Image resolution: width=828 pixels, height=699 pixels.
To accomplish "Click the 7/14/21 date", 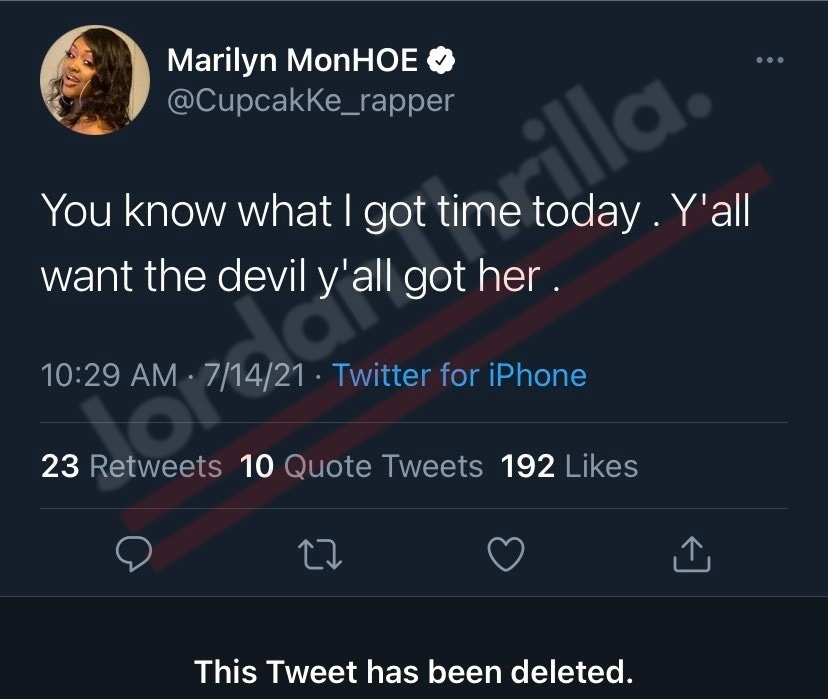I will click(255, 375).
